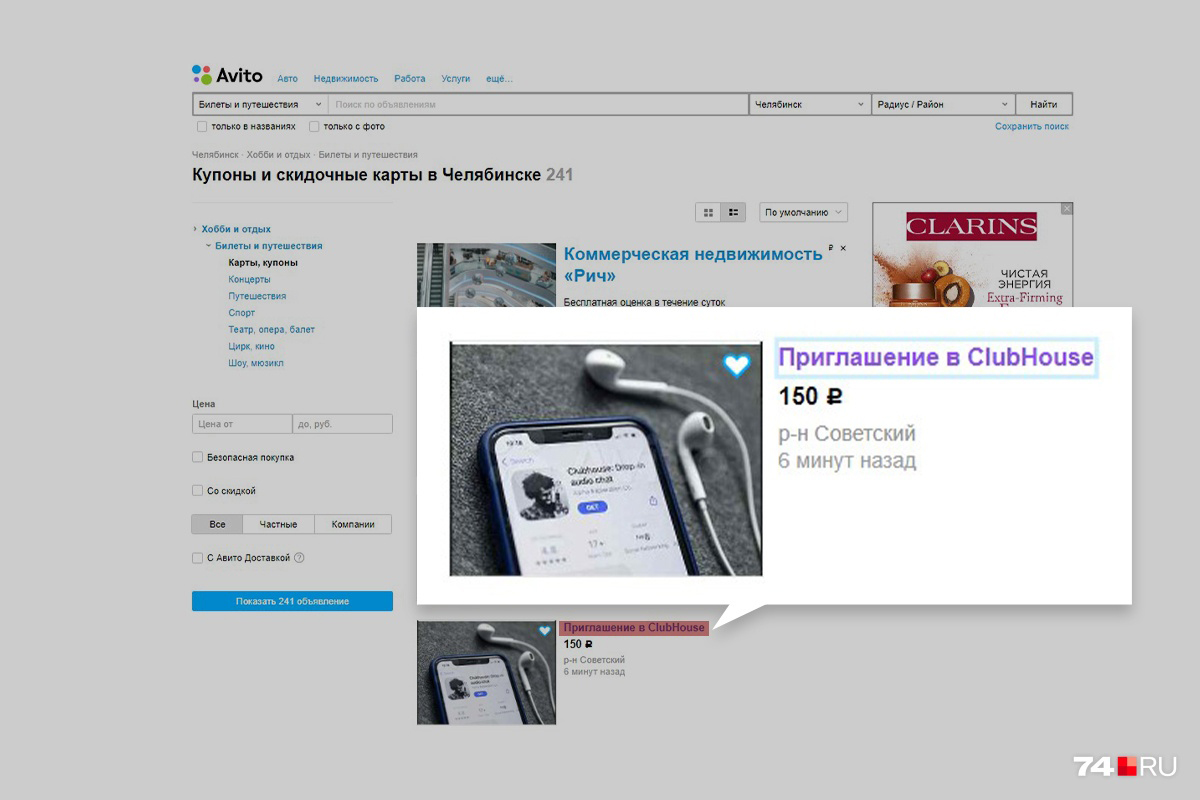Open Clarins advertisement image
This screenshot has width=1200, height=800.
[972, 257]
